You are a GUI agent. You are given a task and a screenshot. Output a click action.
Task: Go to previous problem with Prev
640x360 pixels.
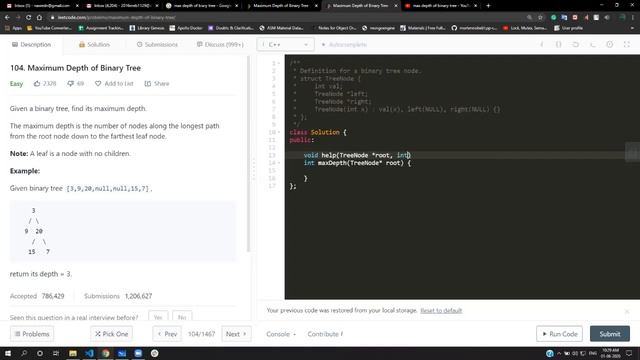click(x=167, y=334)
